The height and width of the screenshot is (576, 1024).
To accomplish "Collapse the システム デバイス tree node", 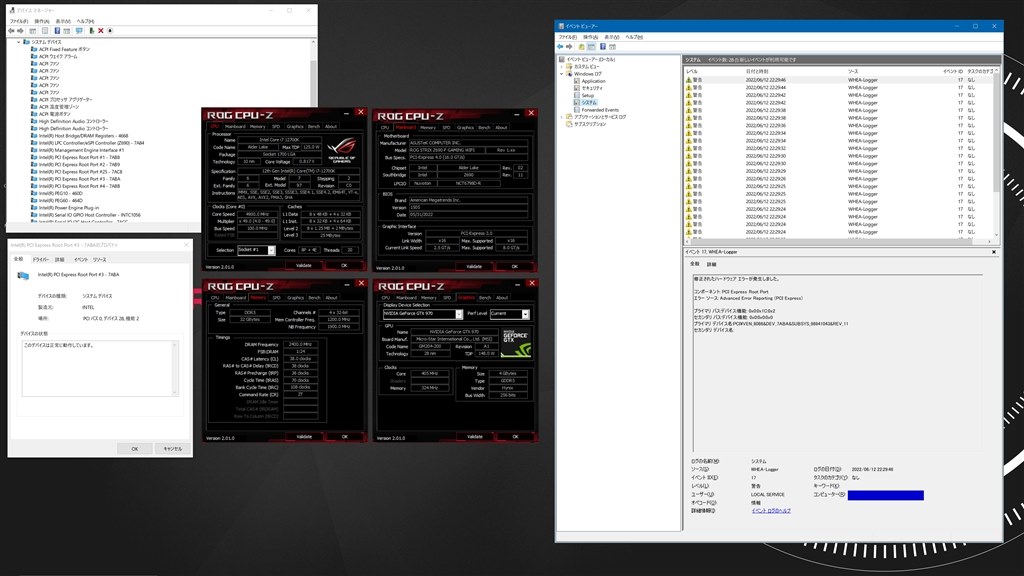I will pyautogui.click(x=18, y=42).
